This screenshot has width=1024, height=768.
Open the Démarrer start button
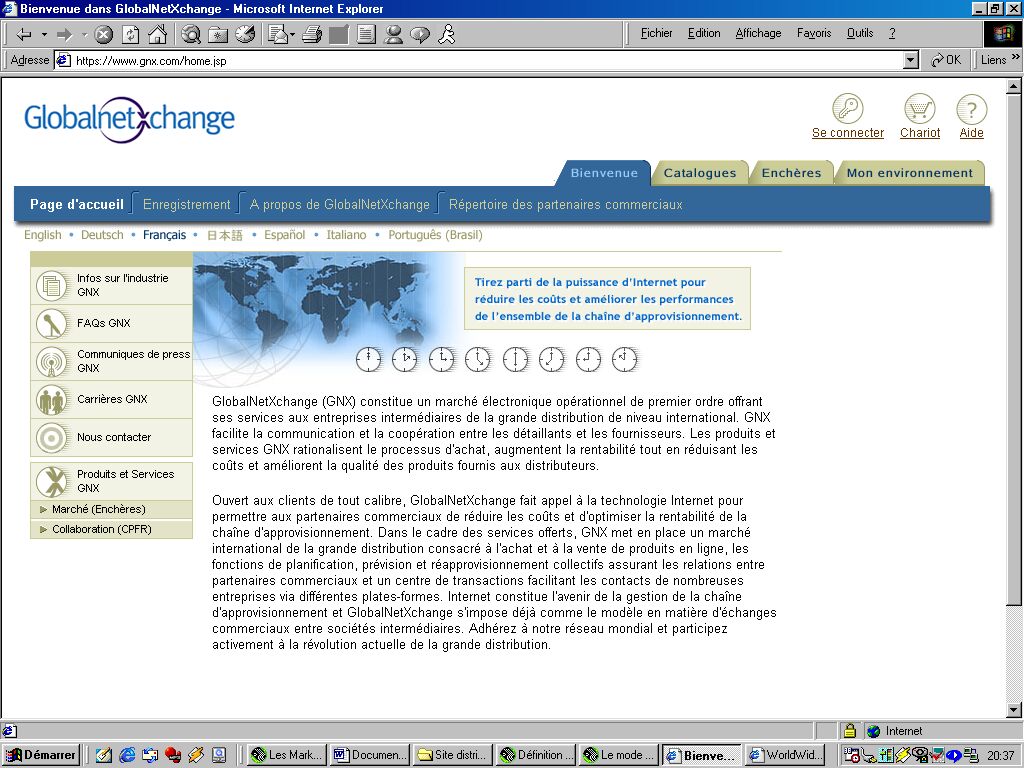(40, 755)
